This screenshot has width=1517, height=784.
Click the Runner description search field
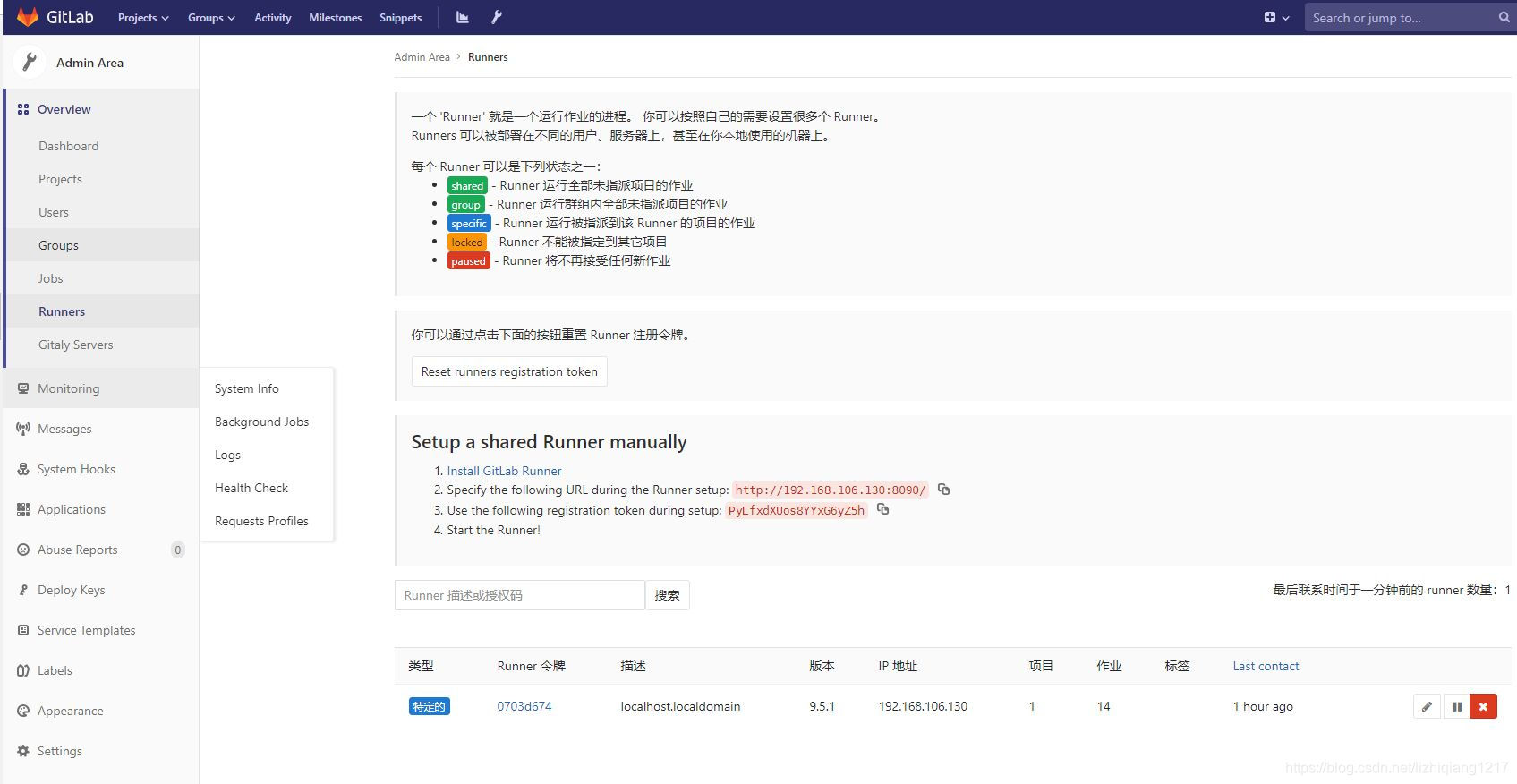519,595
